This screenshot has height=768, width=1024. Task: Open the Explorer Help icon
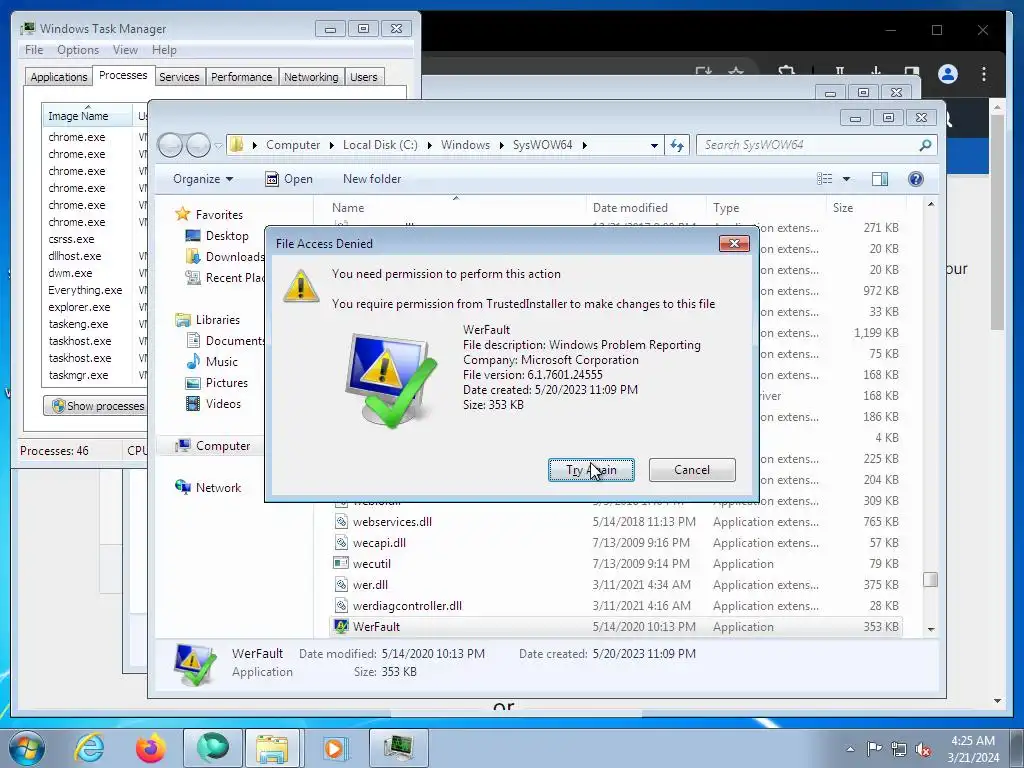click(916, 179)
